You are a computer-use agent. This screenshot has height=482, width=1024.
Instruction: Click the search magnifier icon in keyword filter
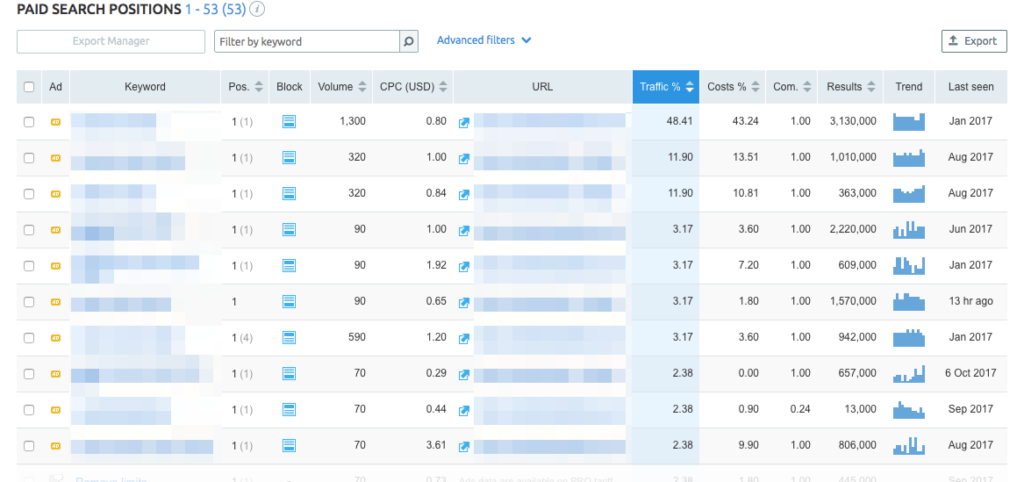coord(409,41)
